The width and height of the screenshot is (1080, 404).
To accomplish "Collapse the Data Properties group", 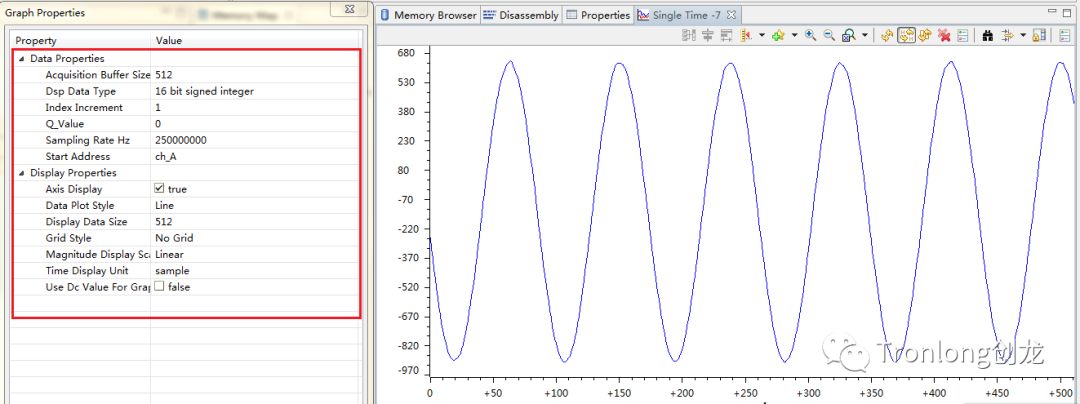I will tap(22, 59).
